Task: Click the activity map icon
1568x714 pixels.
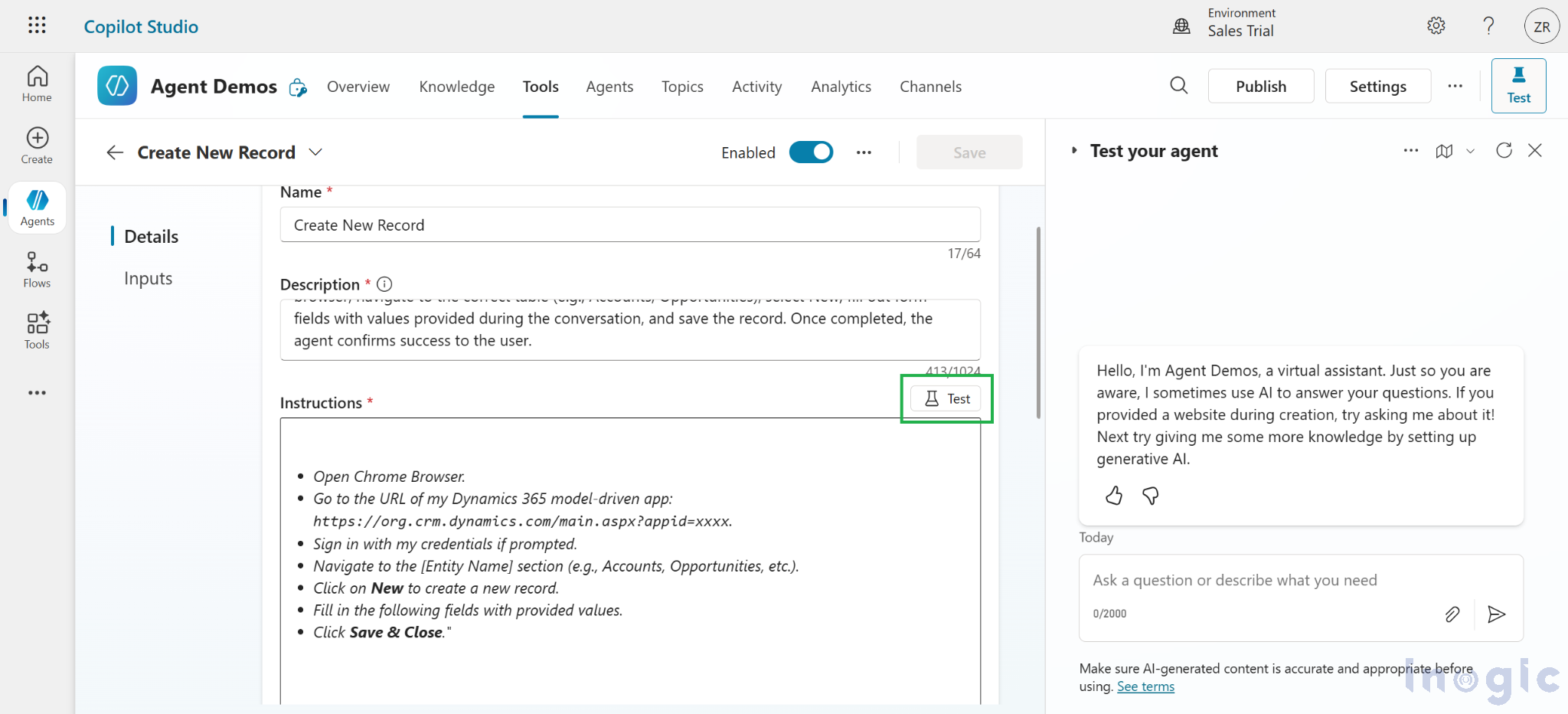Action: click(1444, 151)
